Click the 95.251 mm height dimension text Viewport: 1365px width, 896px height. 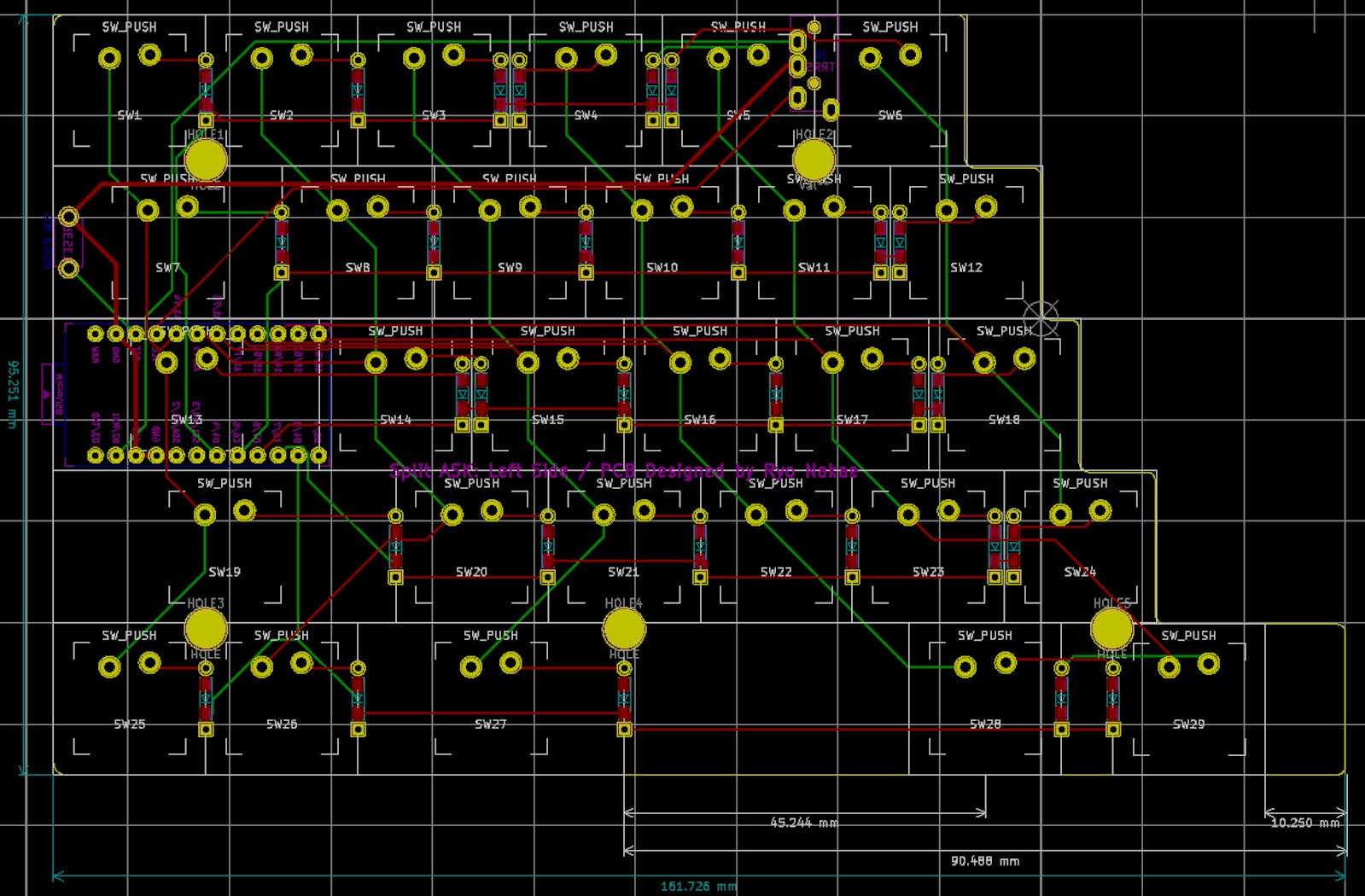tap(13, 393)
